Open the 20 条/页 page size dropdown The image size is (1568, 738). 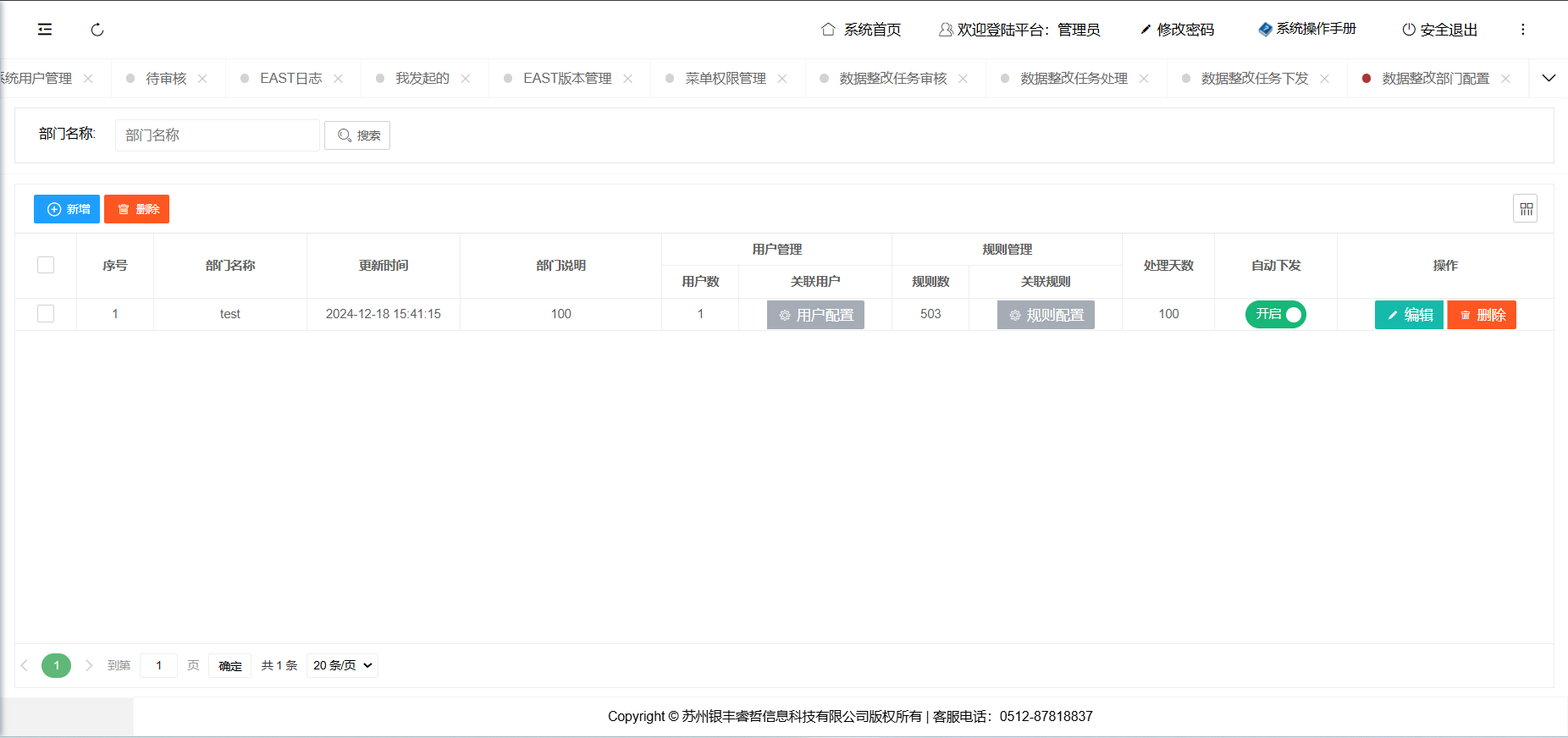point(342,665)
